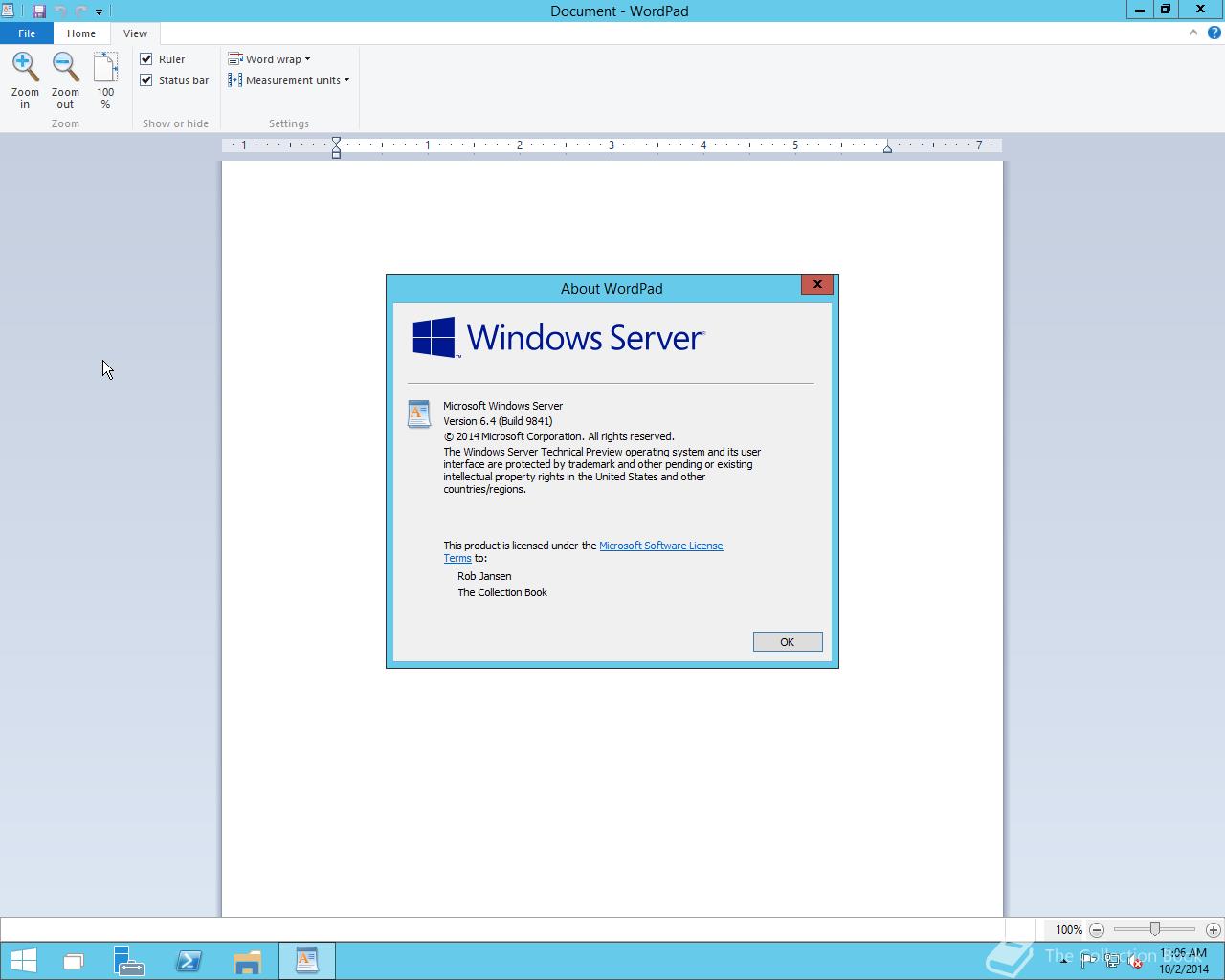
Task: Click the WordPad taskbar button
Action: pyautogui.click(x=307, y=961)
